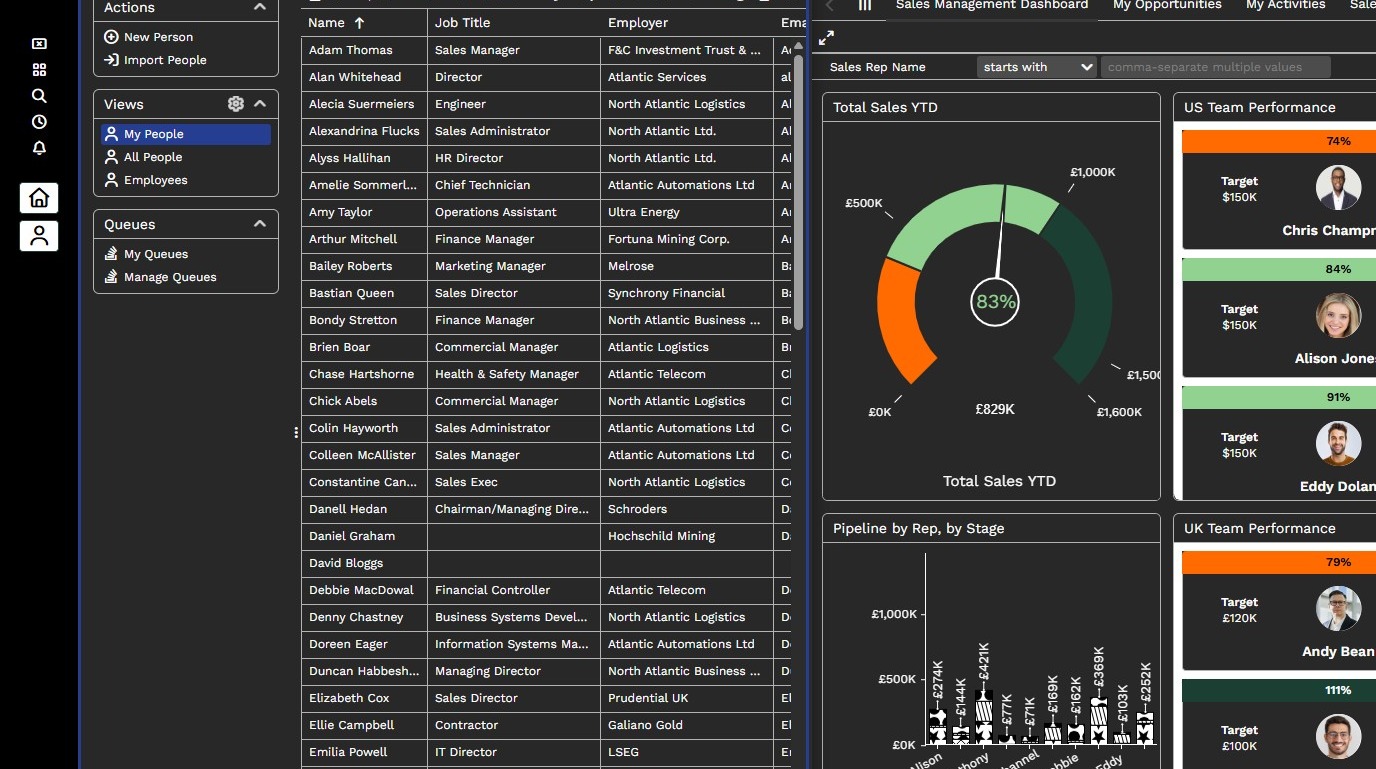Open the People icon in the sidebar

click(x=39, y=236)
